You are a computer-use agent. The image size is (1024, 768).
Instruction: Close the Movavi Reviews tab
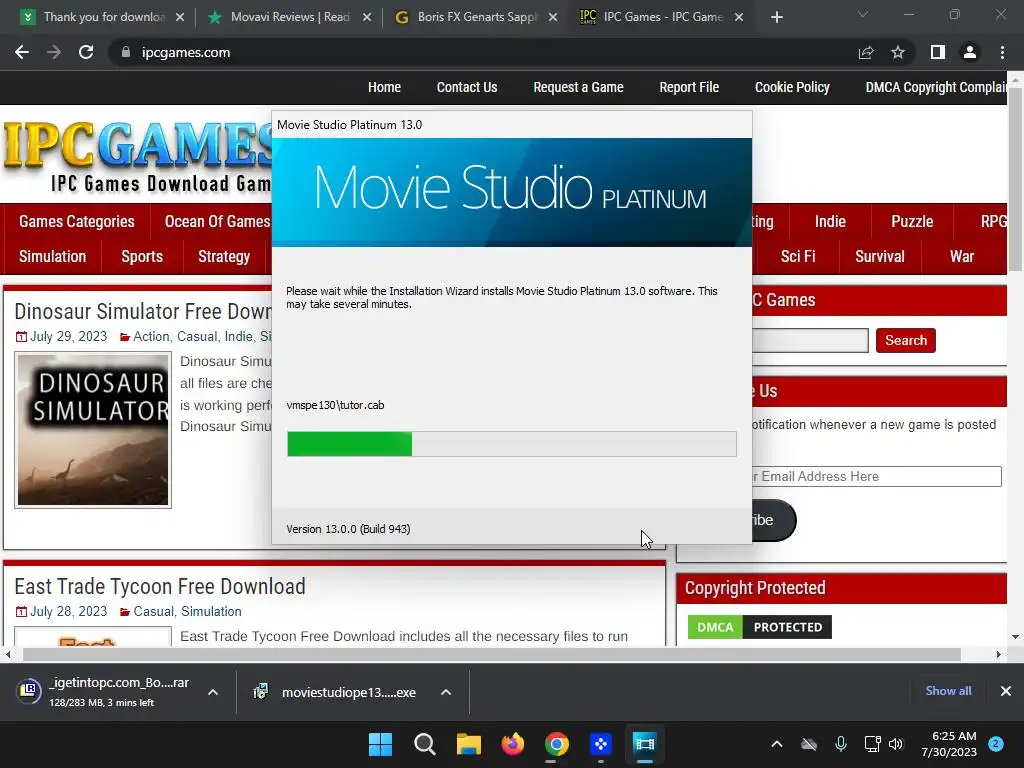[x=367, y=17]
